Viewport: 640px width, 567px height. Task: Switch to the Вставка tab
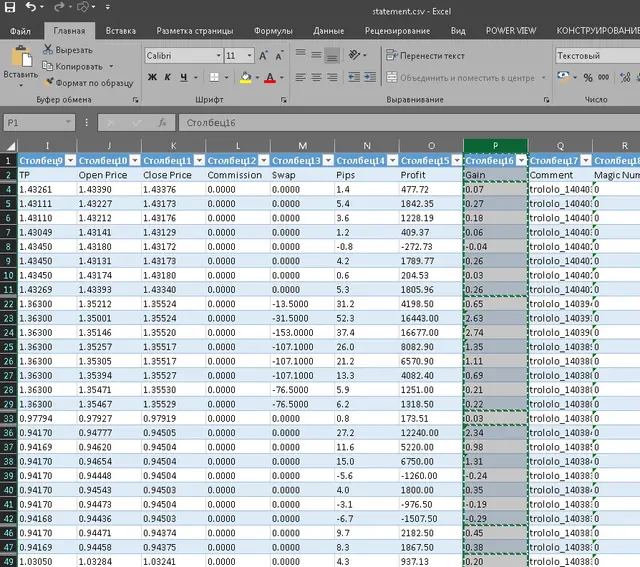pos(120,31)
